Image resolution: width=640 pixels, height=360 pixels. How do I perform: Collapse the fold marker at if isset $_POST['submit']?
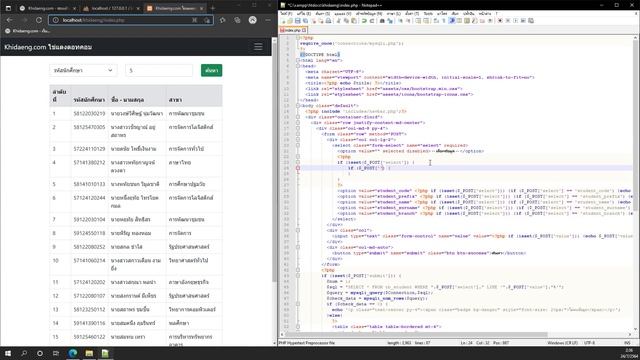click(298, 276)
